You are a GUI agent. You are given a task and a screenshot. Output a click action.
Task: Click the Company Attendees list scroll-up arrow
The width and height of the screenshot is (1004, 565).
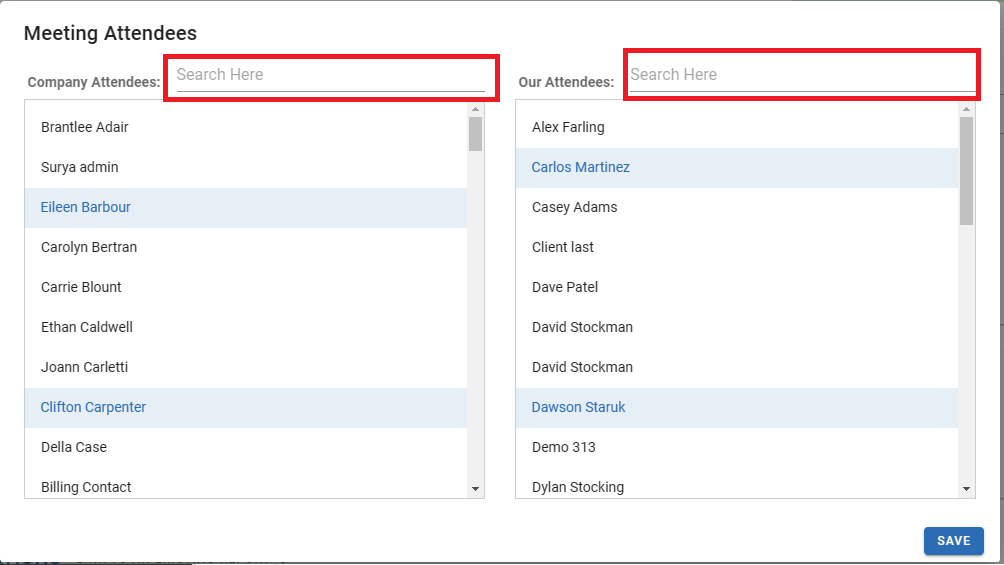(475, 109)
